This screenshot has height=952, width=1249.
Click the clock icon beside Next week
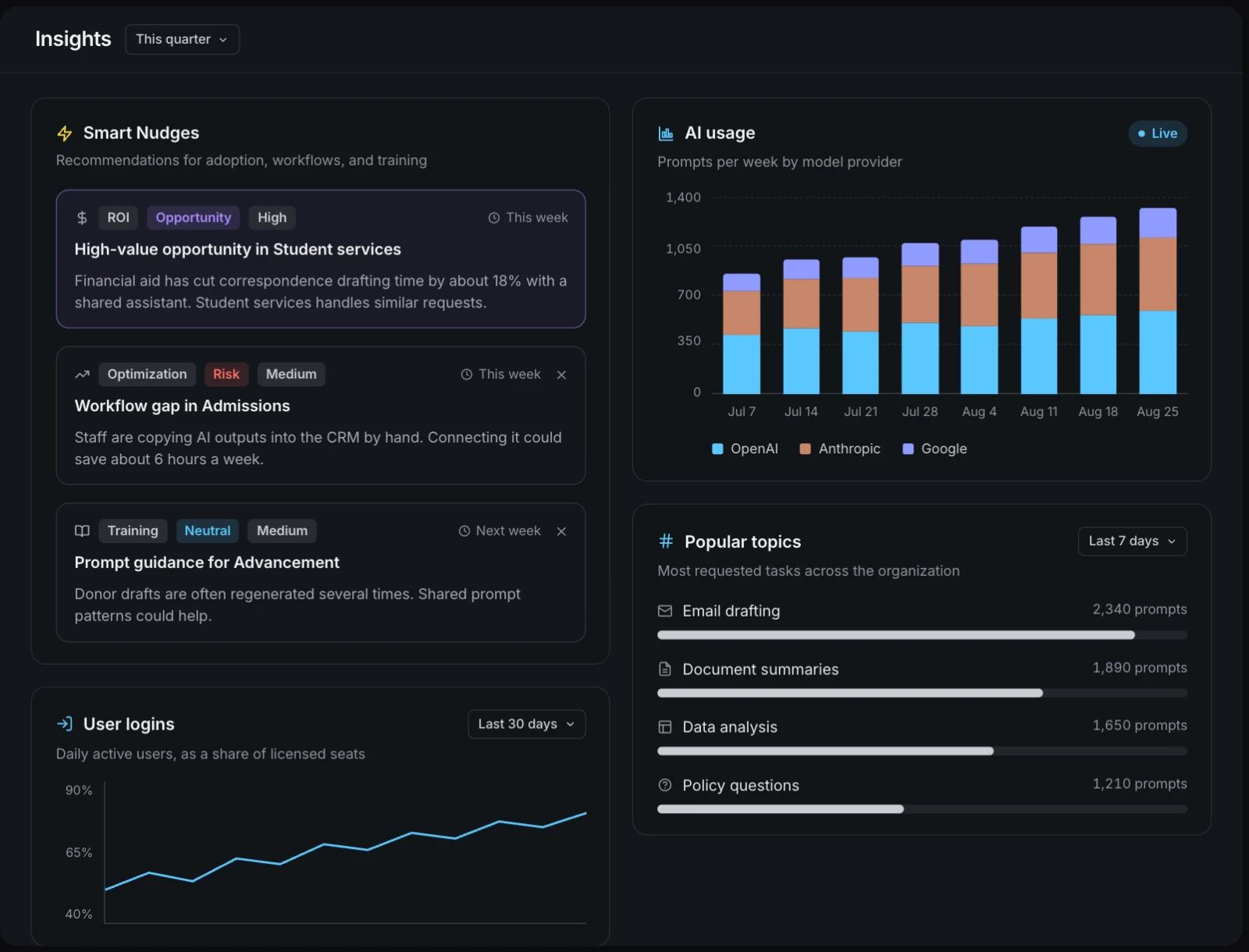[x=464, y=531]
